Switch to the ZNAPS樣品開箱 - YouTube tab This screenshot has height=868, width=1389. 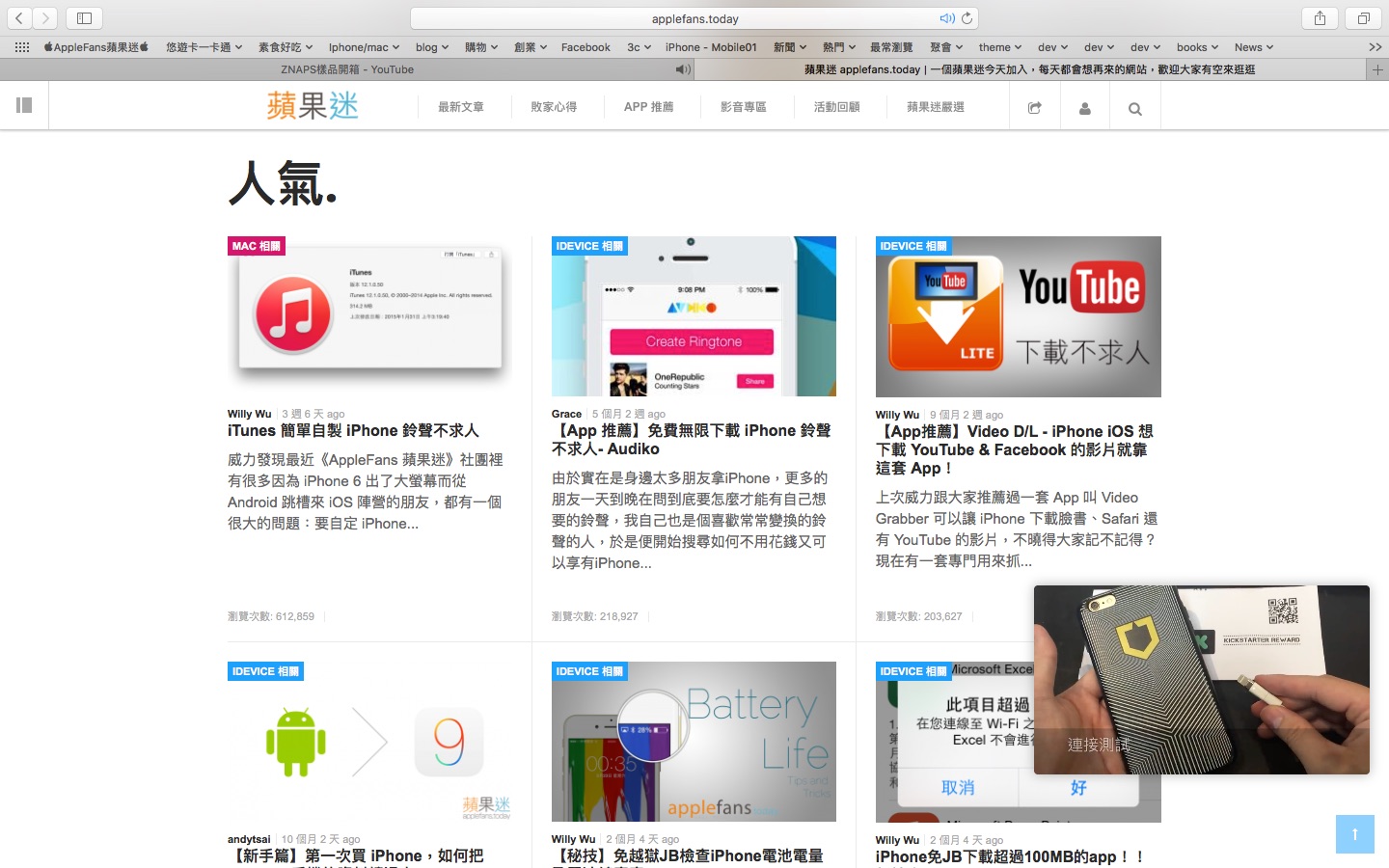[347, 69]
